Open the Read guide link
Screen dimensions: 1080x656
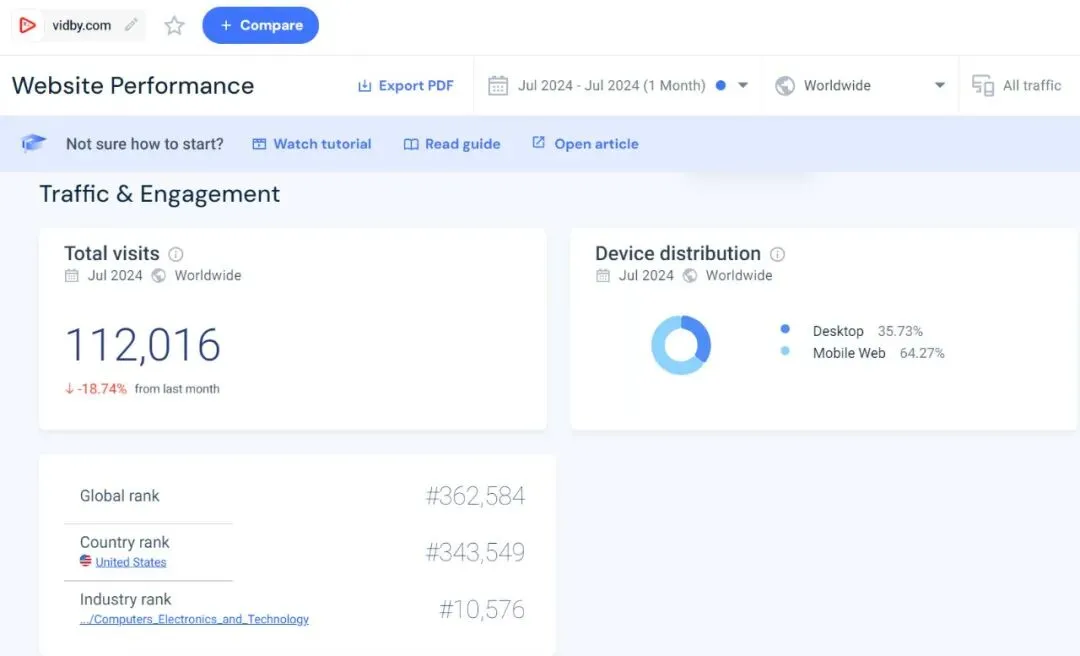click(x=452, y=144)
